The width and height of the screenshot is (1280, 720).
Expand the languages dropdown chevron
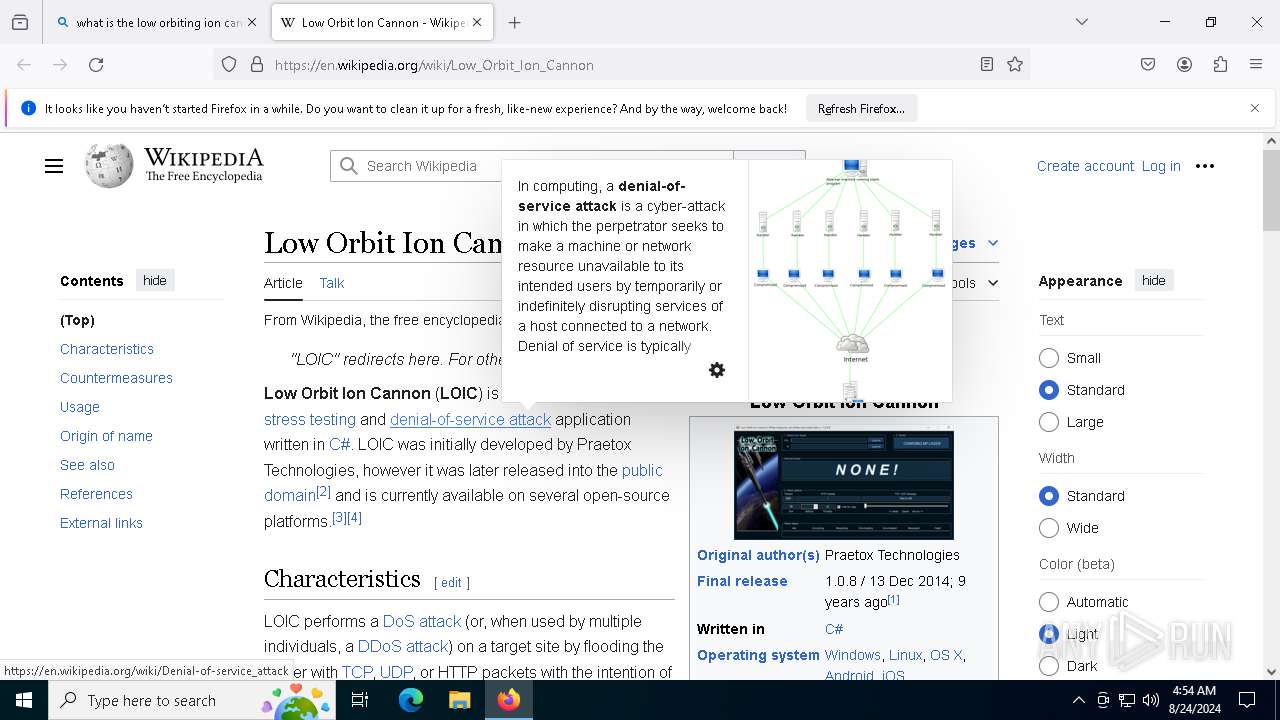993,243
